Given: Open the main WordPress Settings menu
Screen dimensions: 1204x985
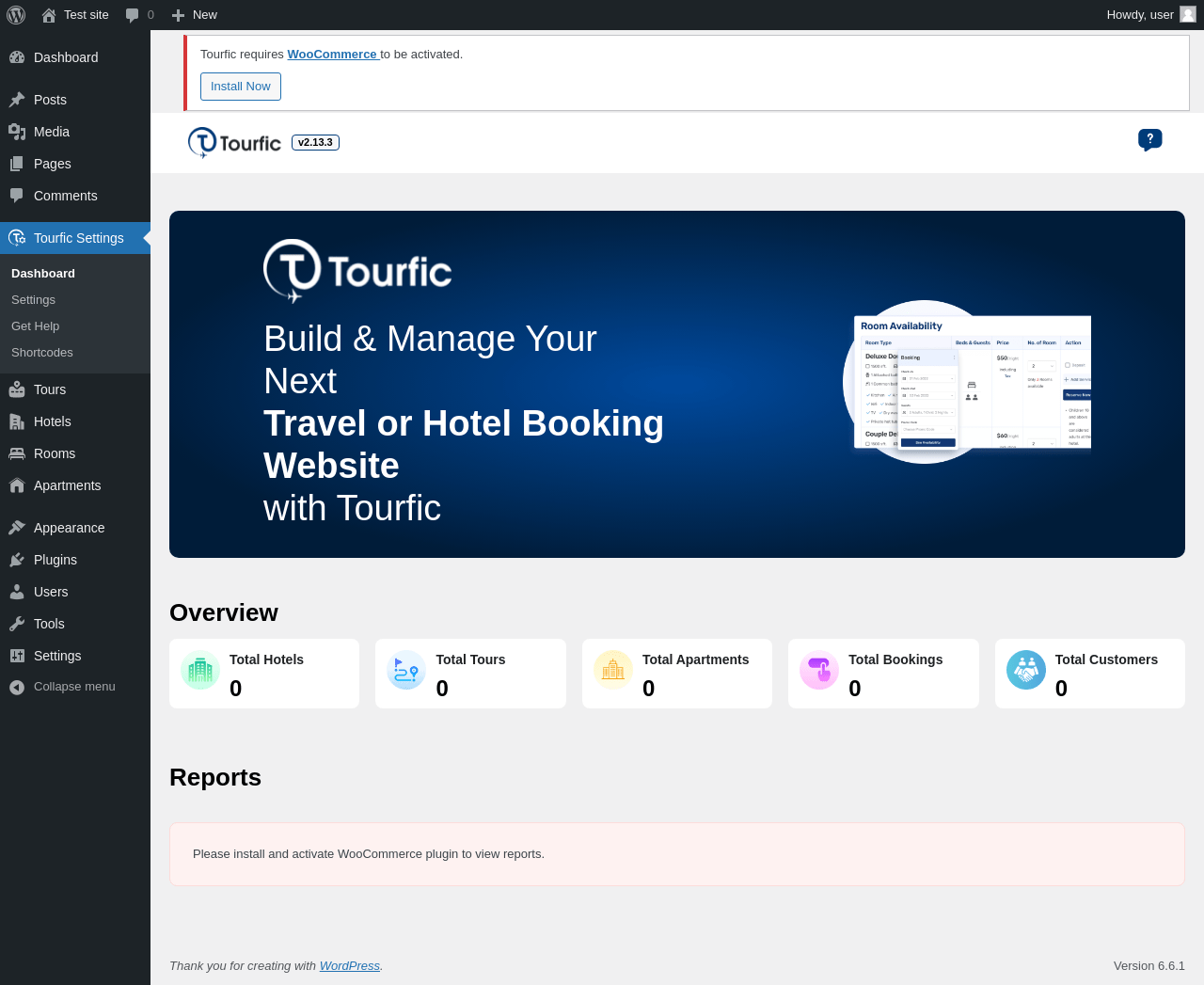Looking at the screenshot, I should point(57,656).
